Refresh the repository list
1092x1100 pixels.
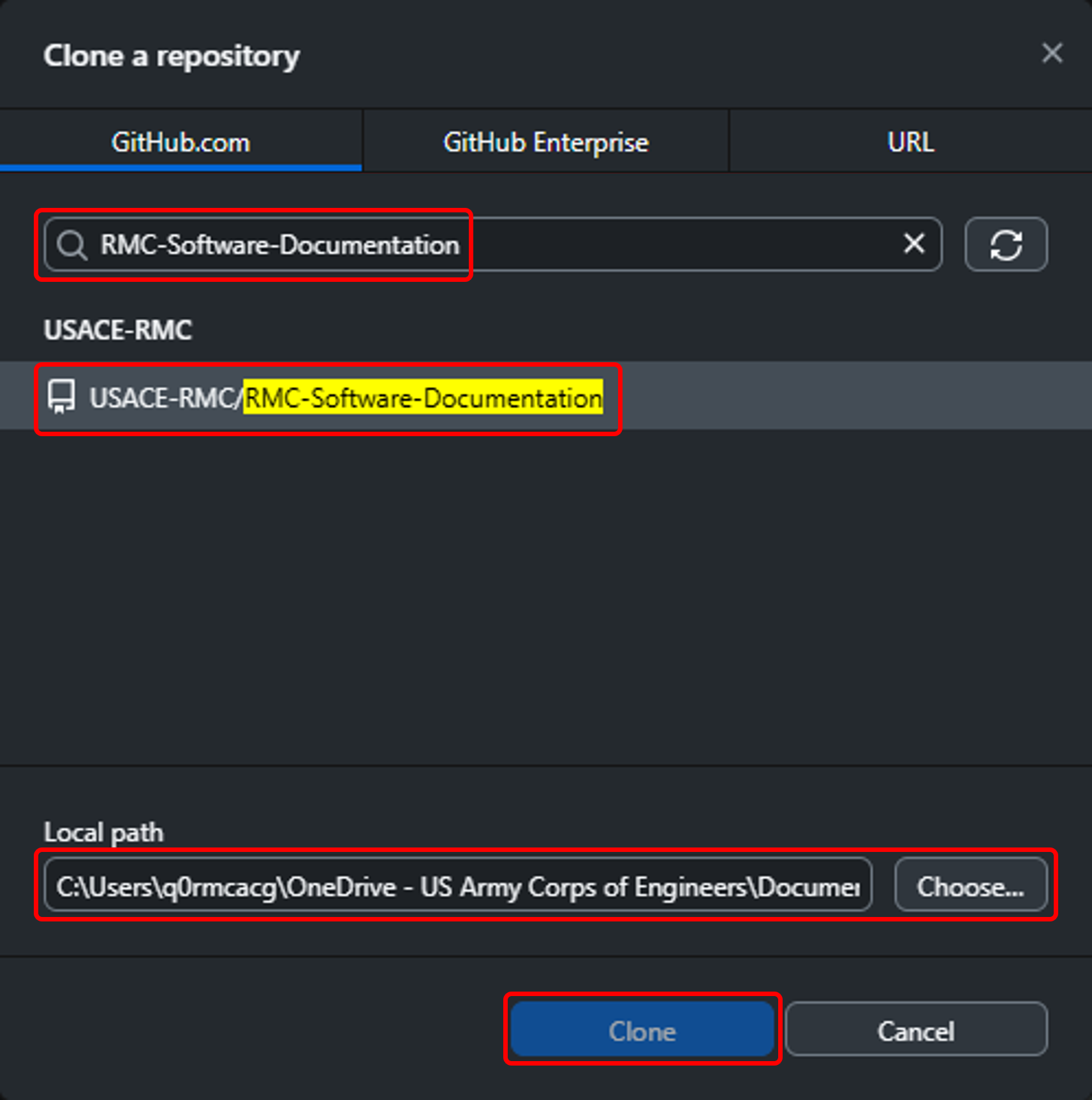coord(1007,245)
